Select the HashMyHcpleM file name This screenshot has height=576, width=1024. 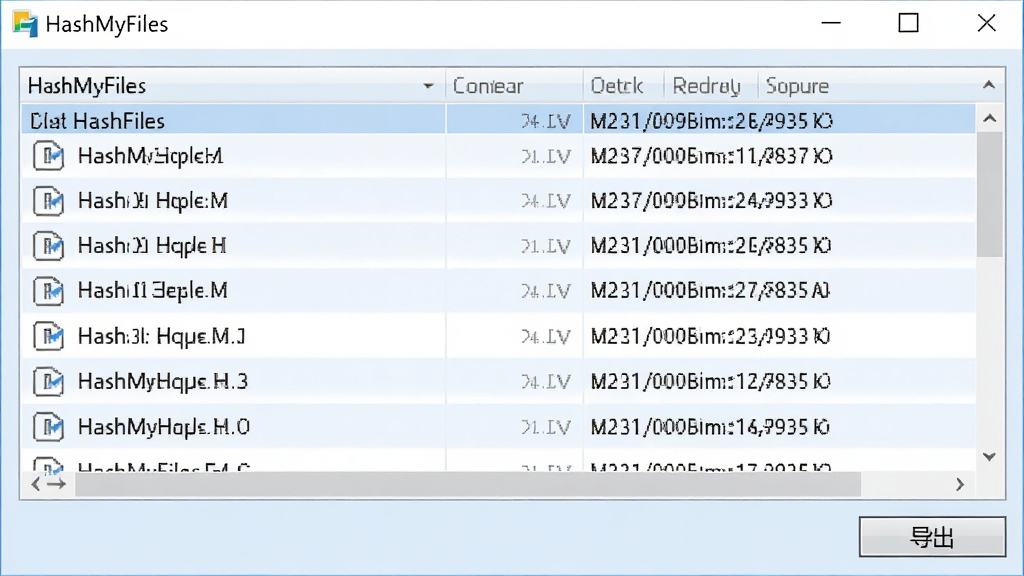tap(150, 156)
